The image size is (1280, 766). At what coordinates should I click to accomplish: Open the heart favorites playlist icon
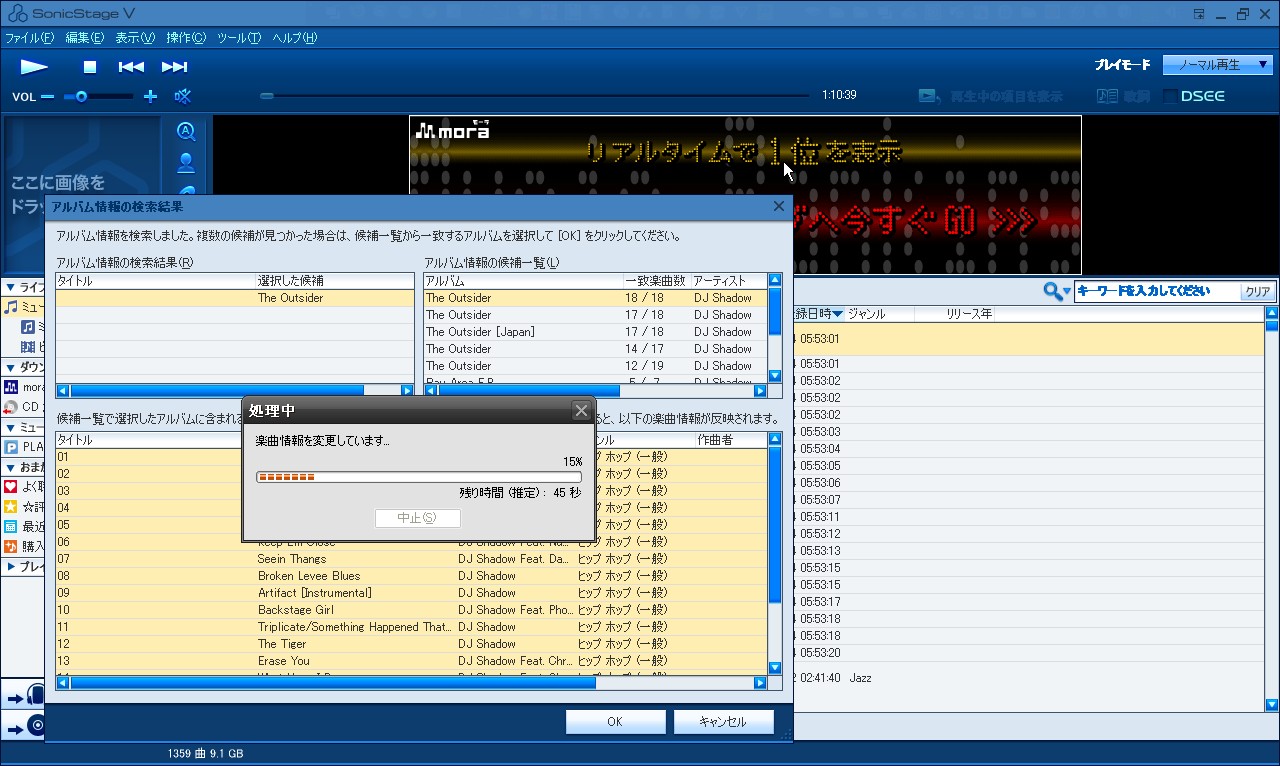(x=11, y=487)
